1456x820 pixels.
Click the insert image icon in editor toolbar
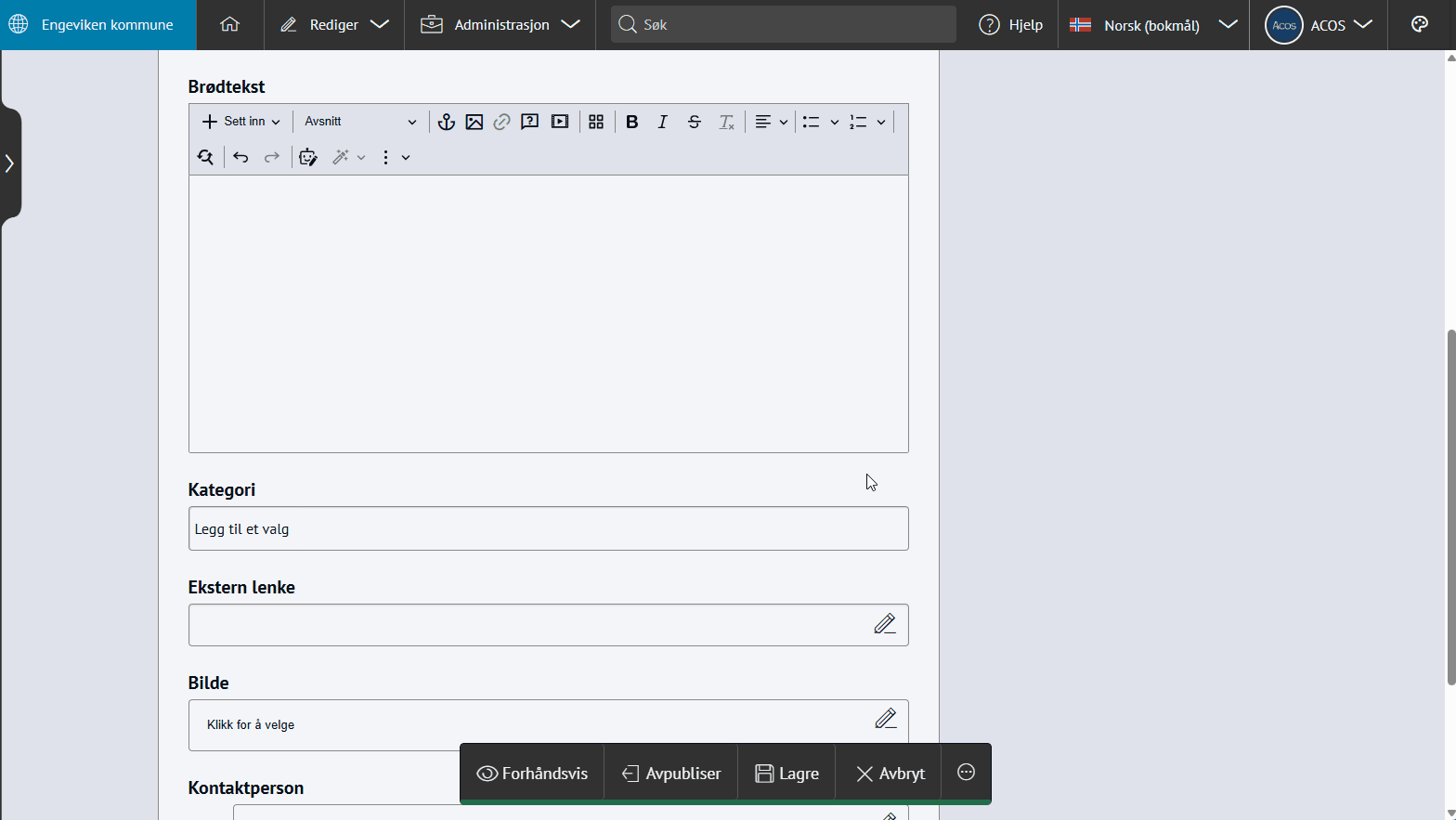tap(474, 122)
